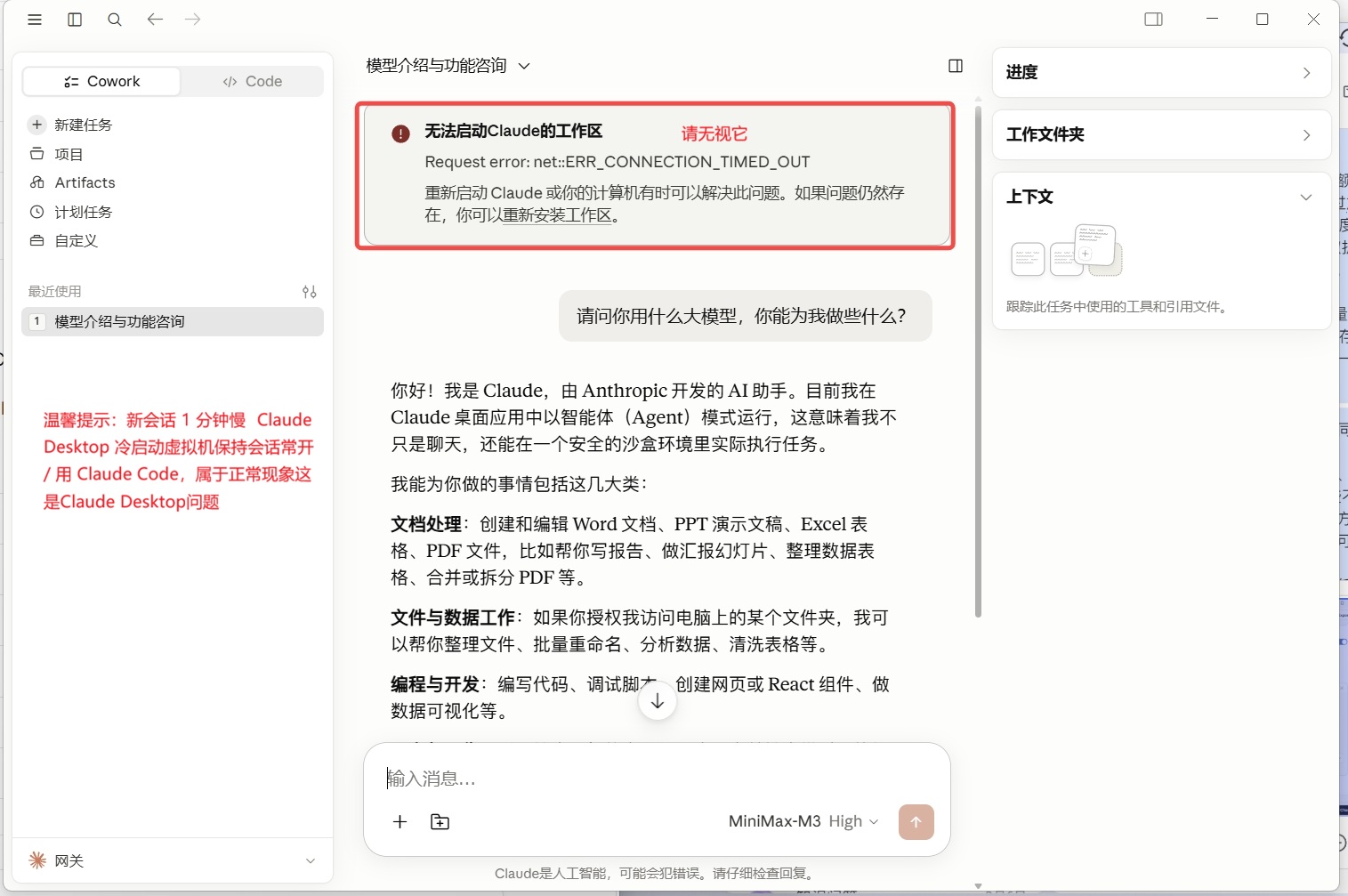Follow the 重新安装工作区 link

(x=557, y=215)
